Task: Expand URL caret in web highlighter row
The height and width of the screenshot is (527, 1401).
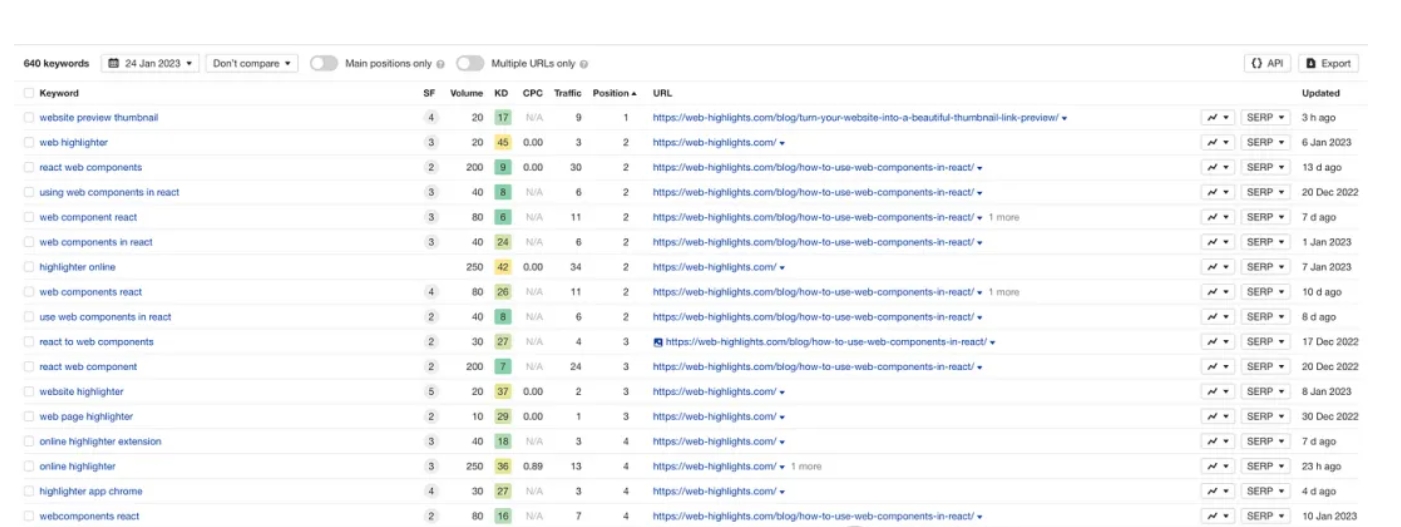Action: (x=782, y=143)
